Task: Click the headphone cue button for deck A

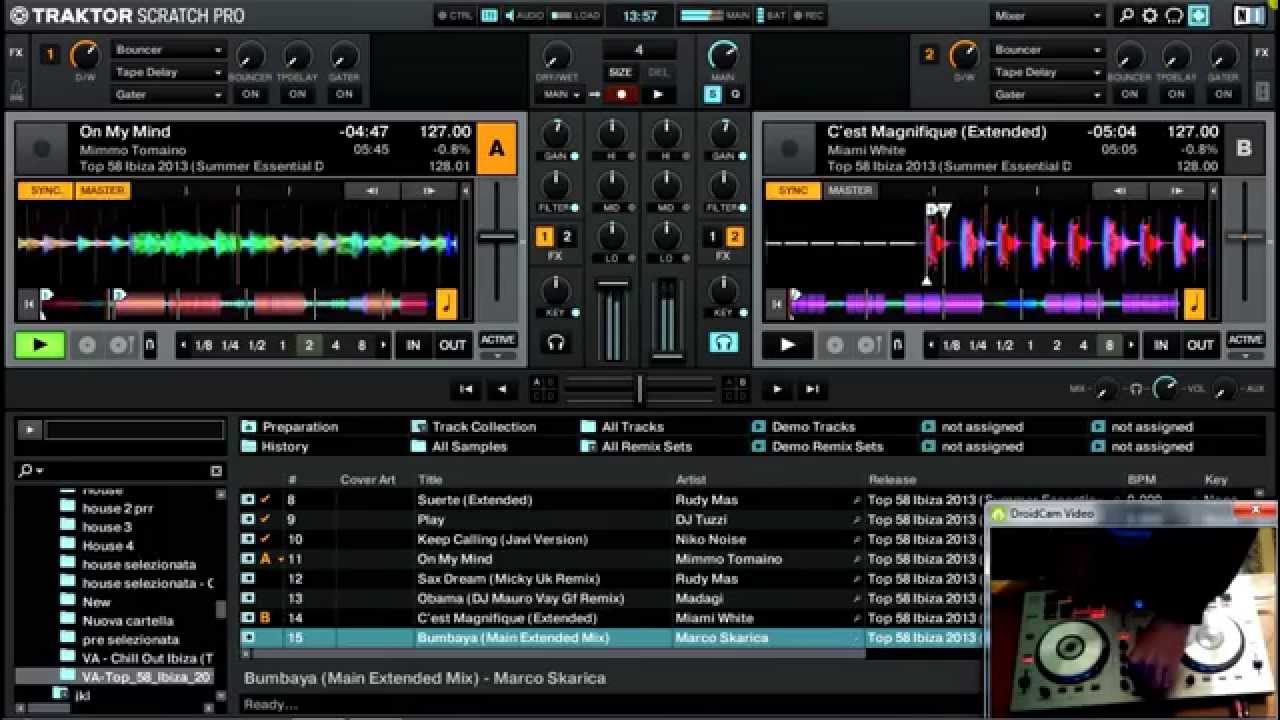Action: point(556,343)
